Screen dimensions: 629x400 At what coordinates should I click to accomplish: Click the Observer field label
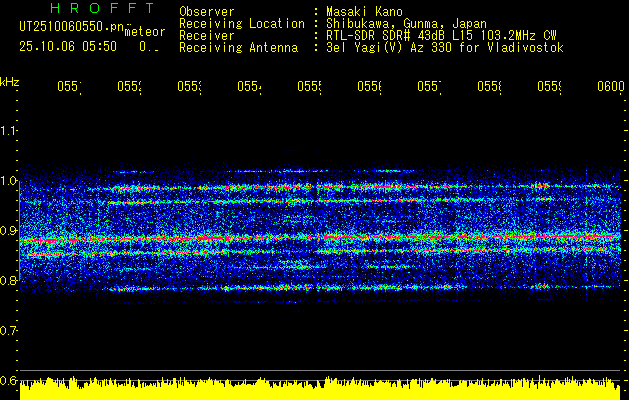[x=207, y=12]
